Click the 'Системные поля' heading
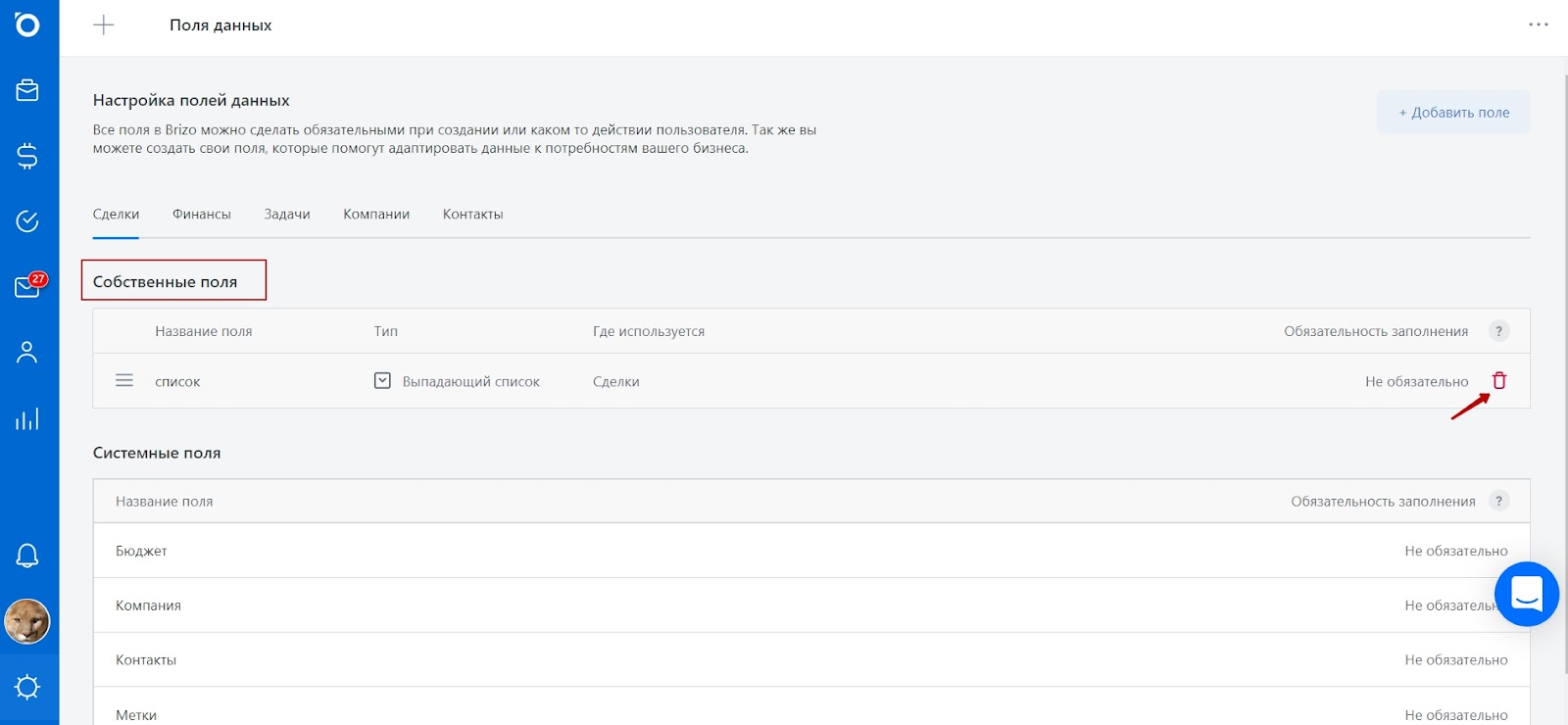The image size is (1568, 725). tap(157, 453)
